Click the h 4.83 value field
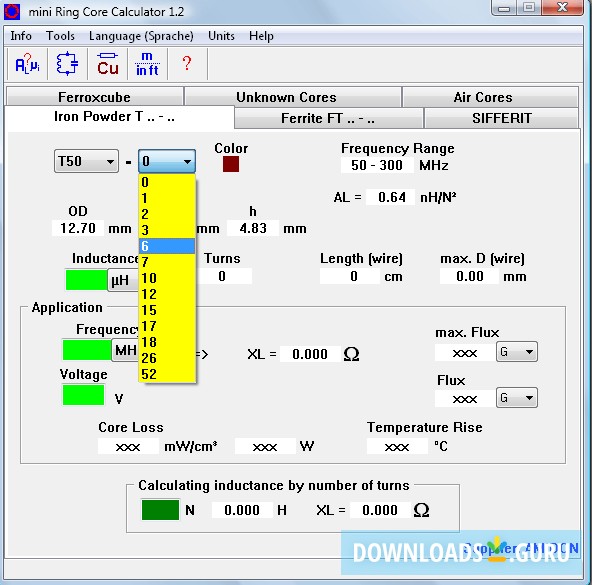Viewport: 592px width, 585px height. click(x=253, y=228)
